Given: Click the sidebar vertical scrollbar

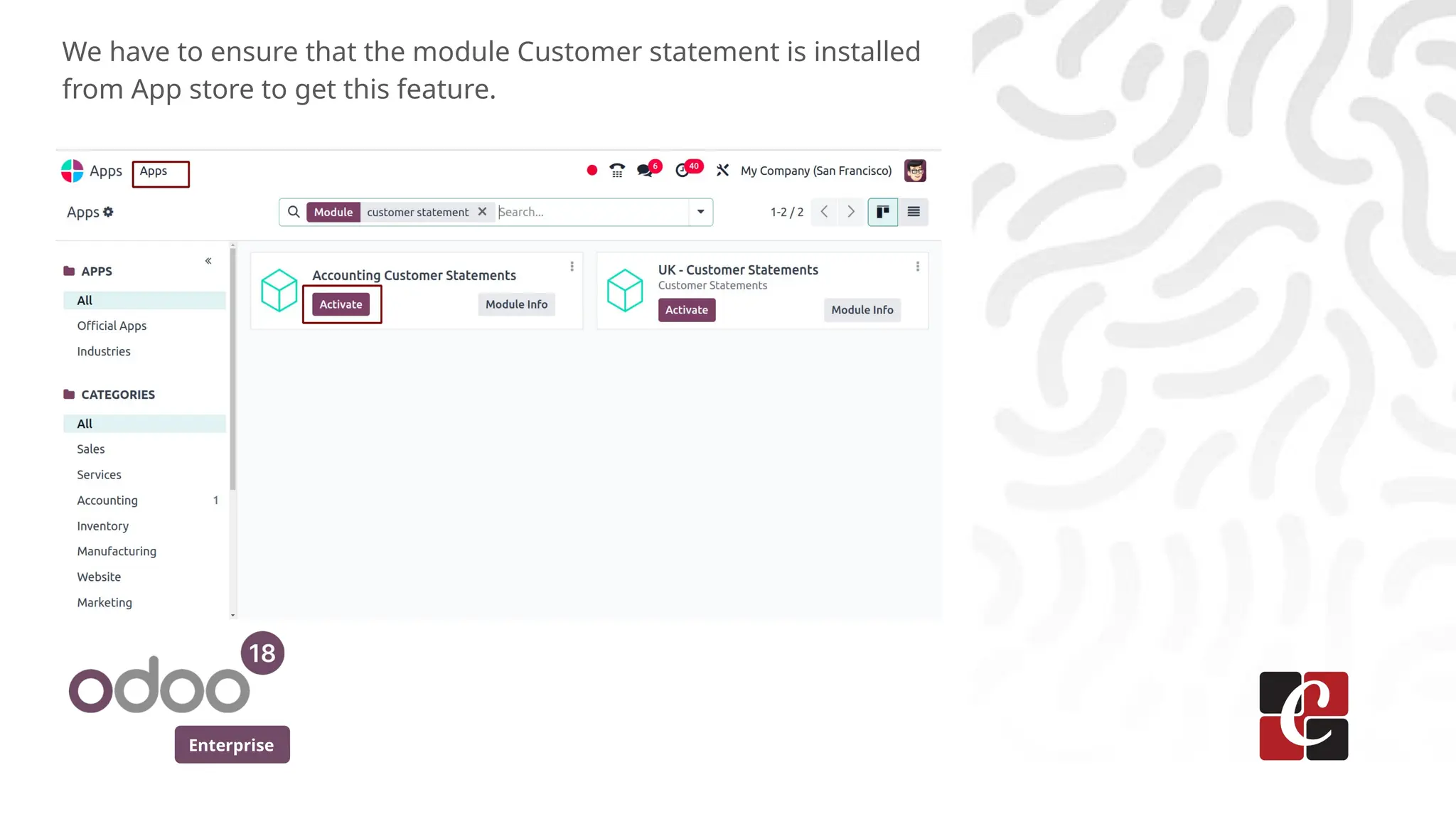Looking at the screenshot, I should pyautogui.click(x=233, y=369).
